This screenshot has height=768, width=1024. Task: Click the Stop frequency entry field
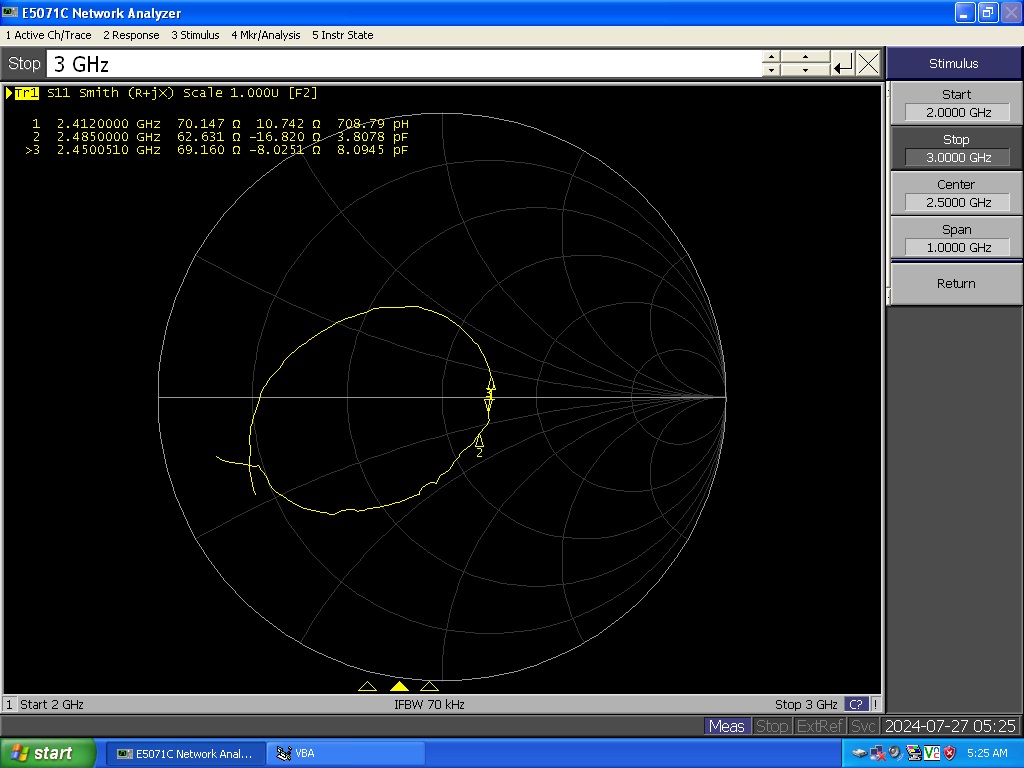[x=404, y=64]
